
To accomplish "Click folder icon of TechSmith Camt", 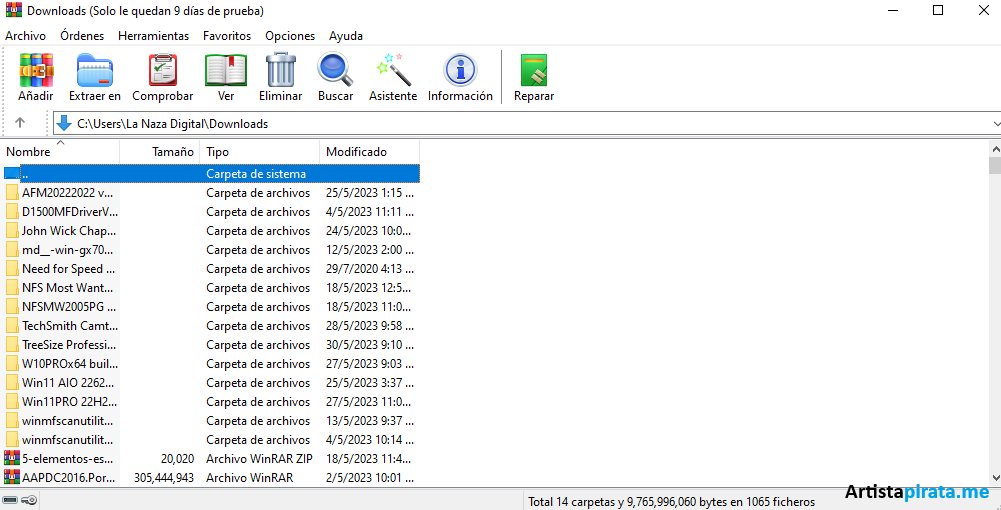I will pyautogui.click(x=12, y=326).
